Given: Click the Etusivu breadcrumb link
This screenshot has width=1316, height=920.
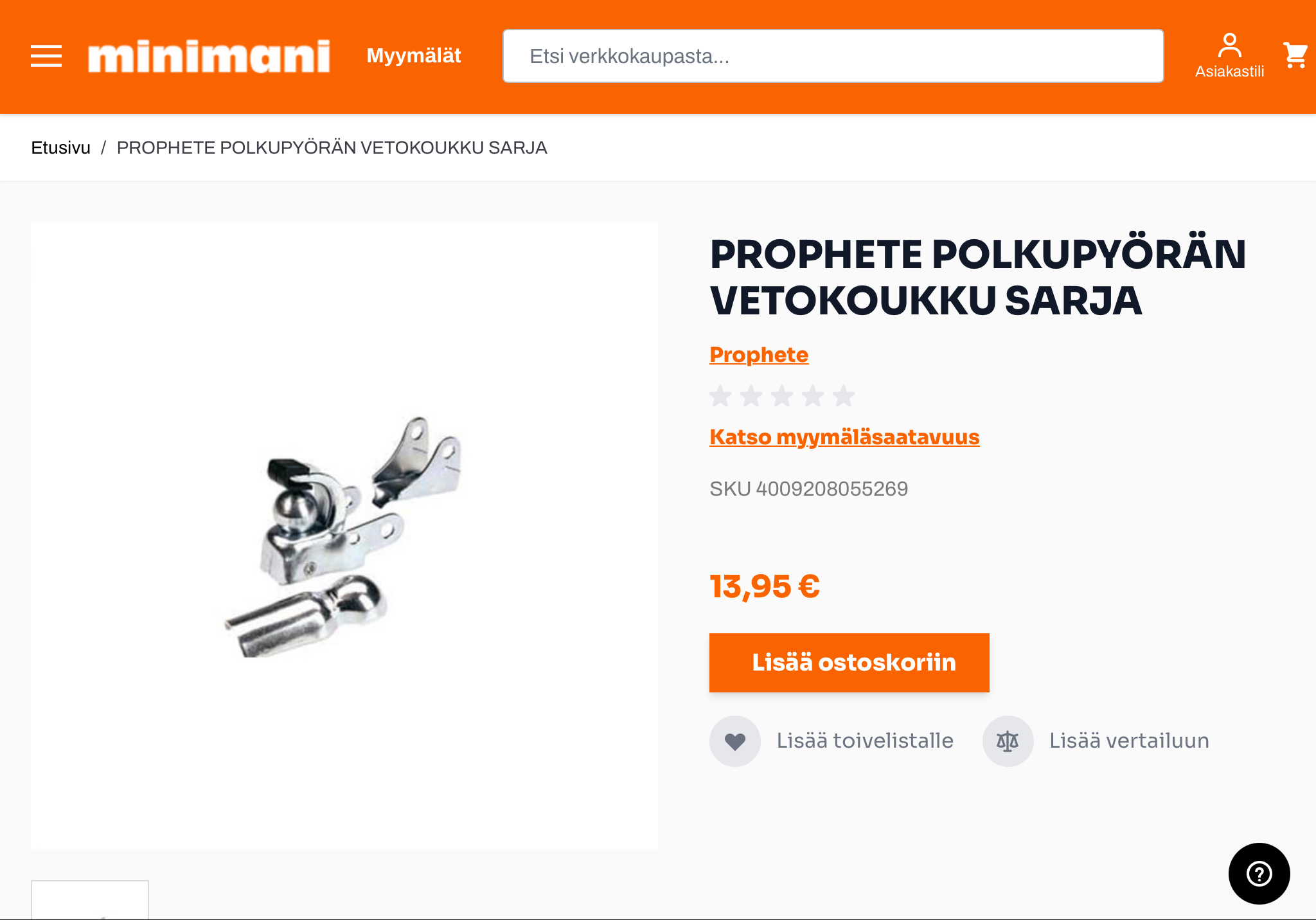Looking at the screenshot, I should coord(60,148).
